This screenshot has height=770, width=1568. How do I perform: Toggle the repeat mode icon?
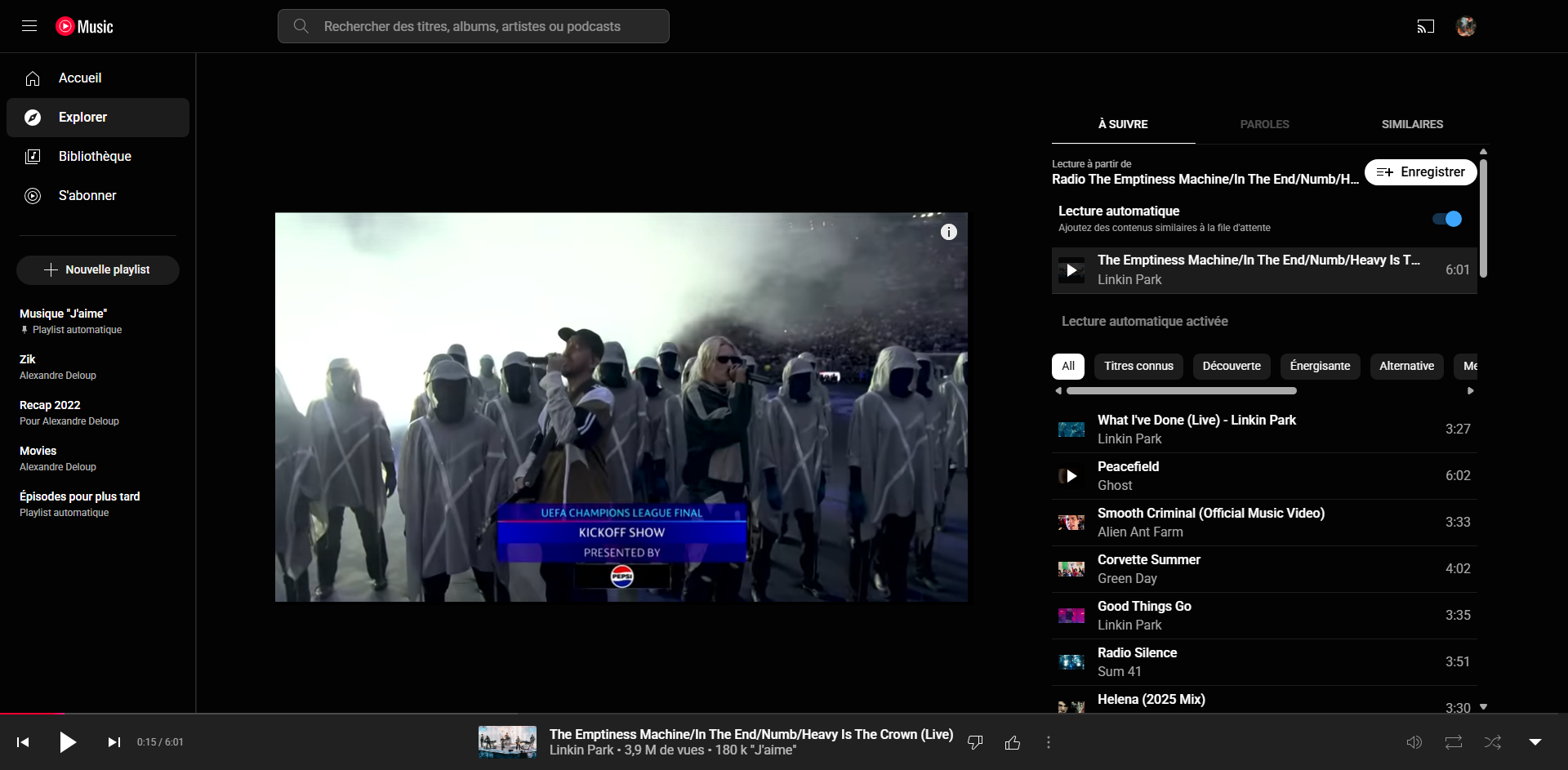point(1453,742)
